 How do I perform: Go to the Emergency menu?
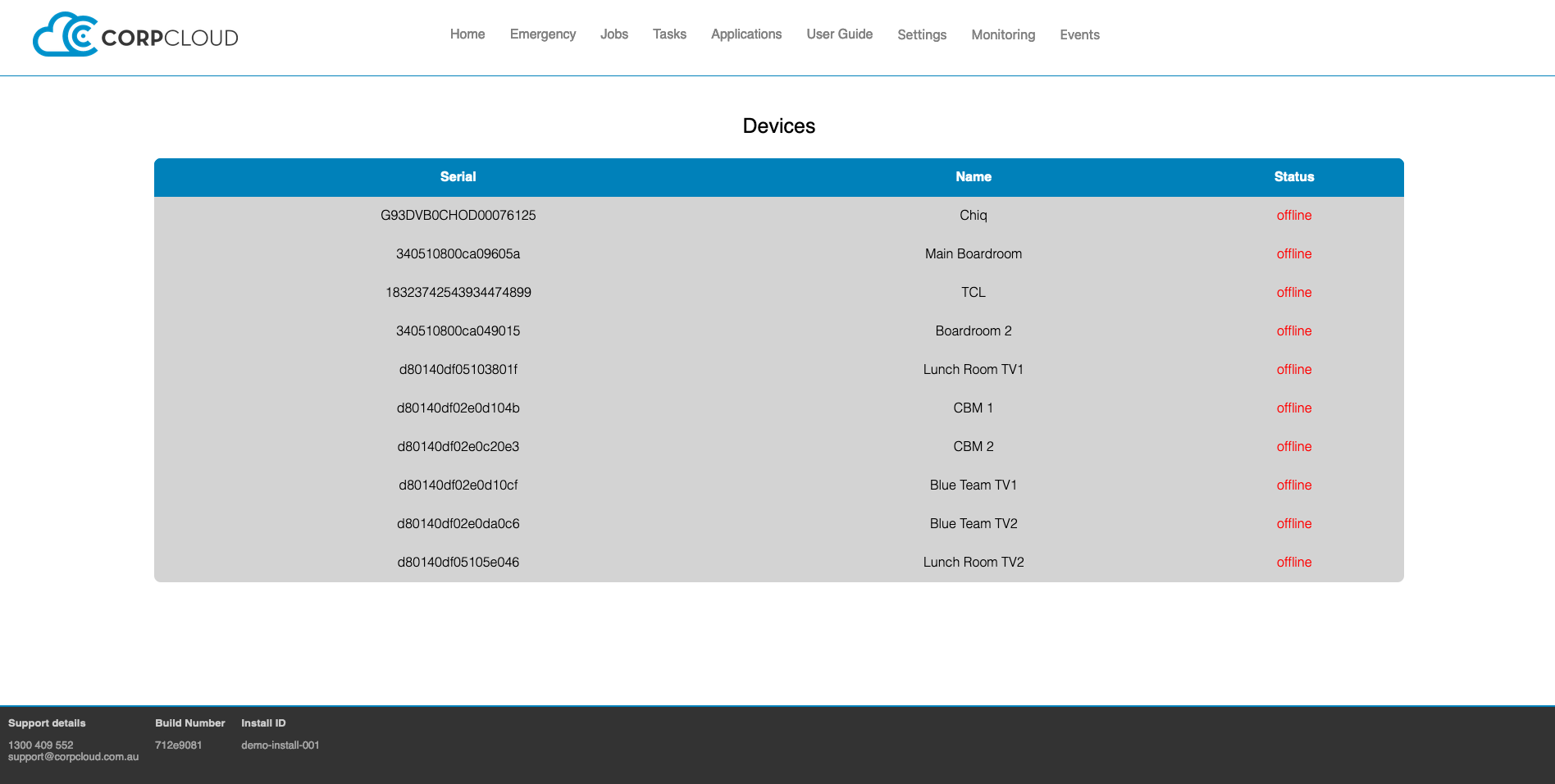tap(542, 34)
